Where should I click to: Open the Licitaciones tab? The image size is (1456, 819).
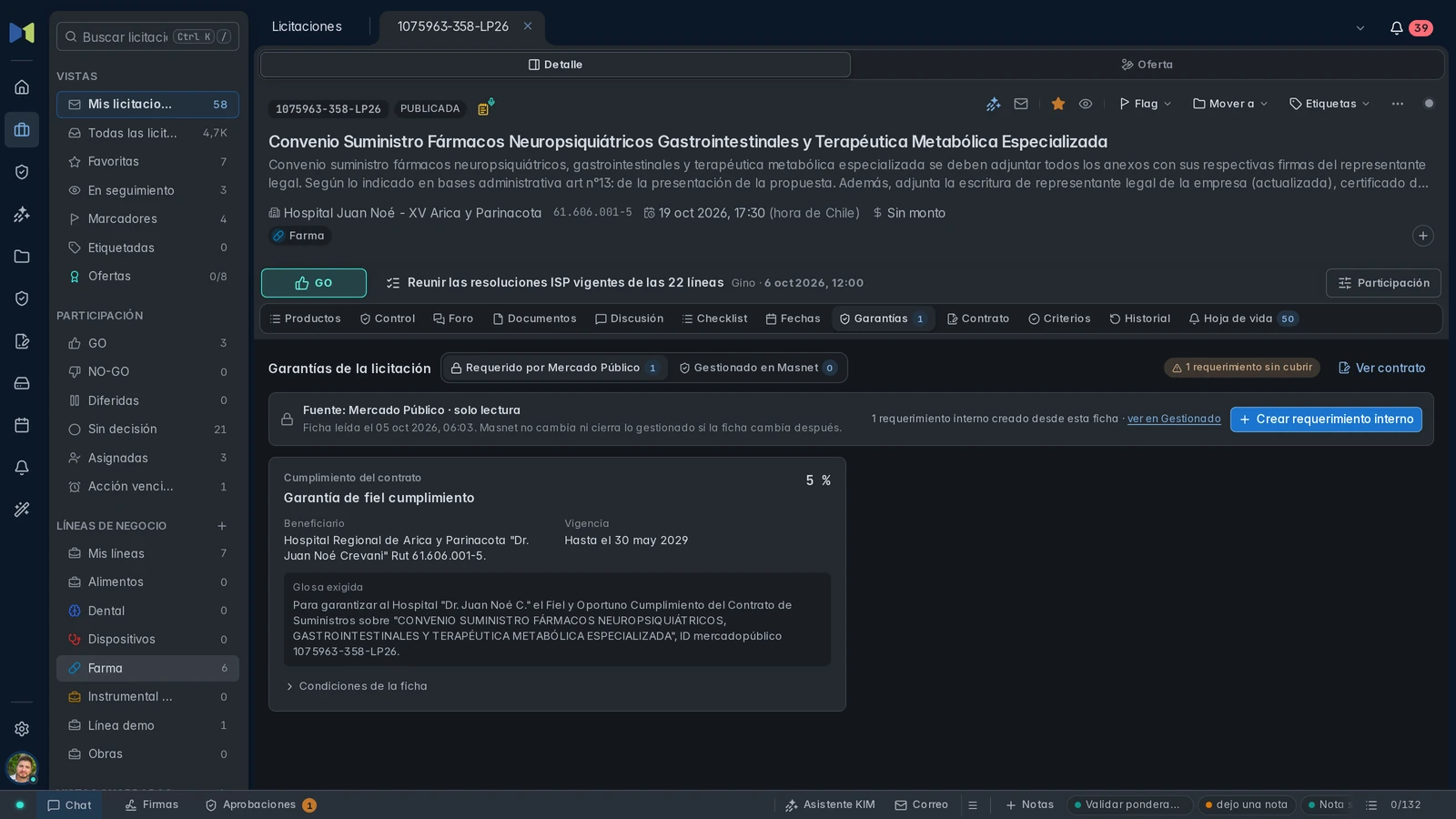point(308,26)
